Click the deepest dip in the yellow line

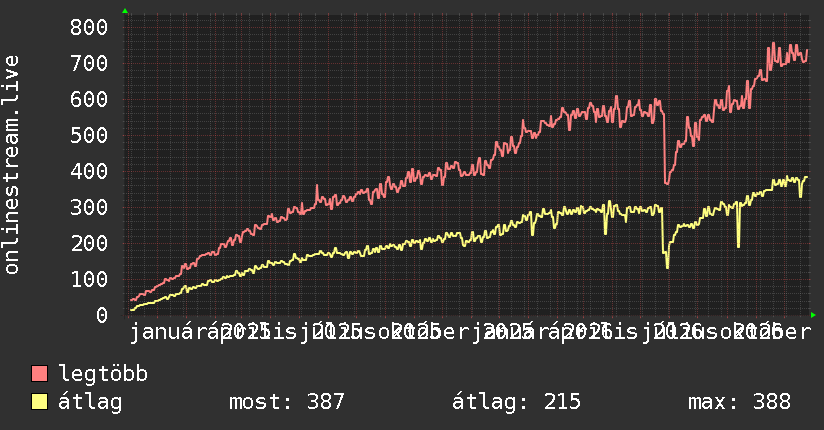pyautogui.click(x=667, y=267)
